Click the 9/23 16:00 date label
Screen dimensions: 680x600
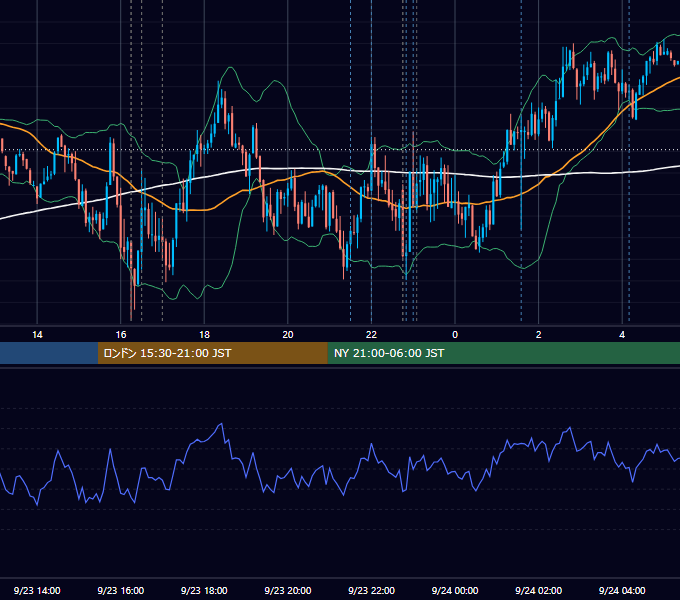click(x=121, y=590)
